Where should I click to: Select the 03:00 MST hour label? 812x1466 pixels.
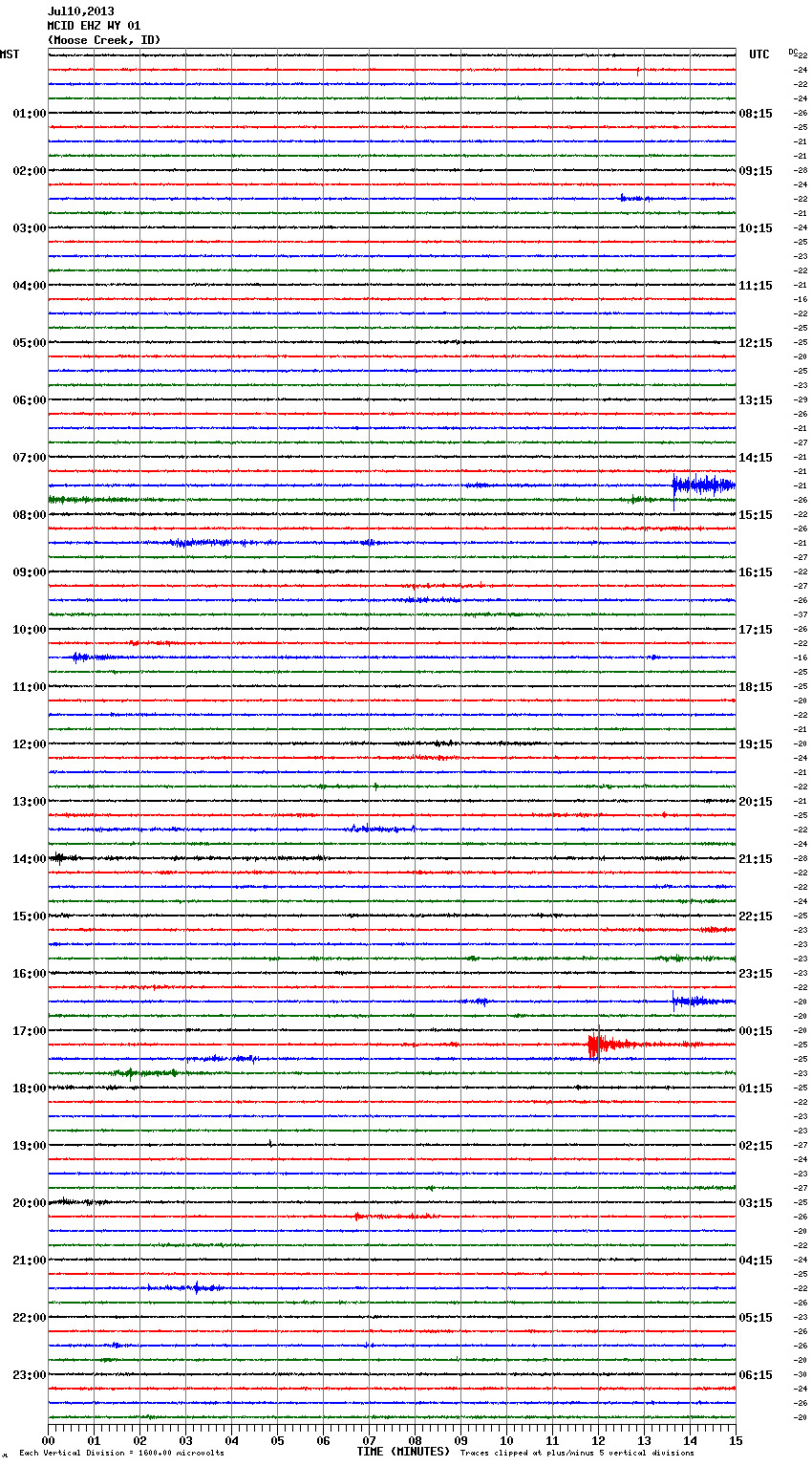click(x=30, y=228)
